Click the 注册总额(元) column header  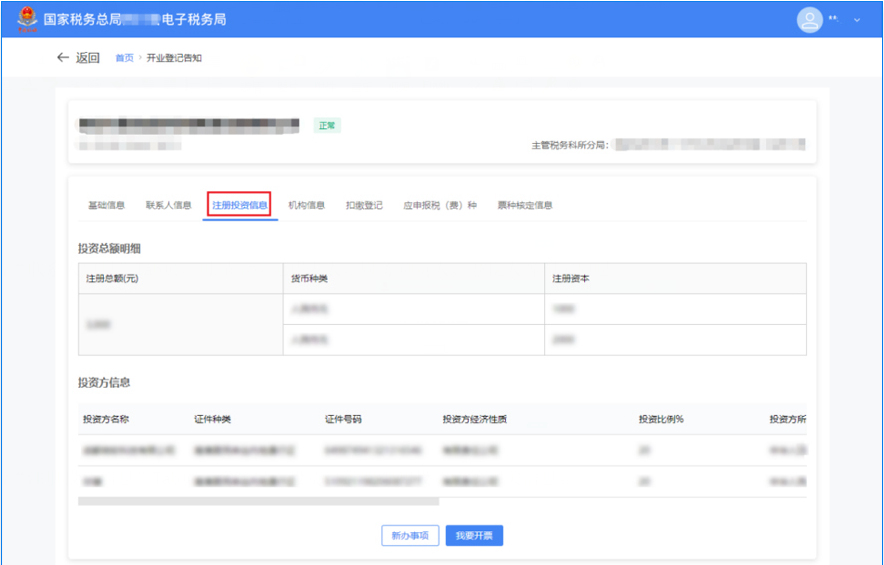[112, 278]
